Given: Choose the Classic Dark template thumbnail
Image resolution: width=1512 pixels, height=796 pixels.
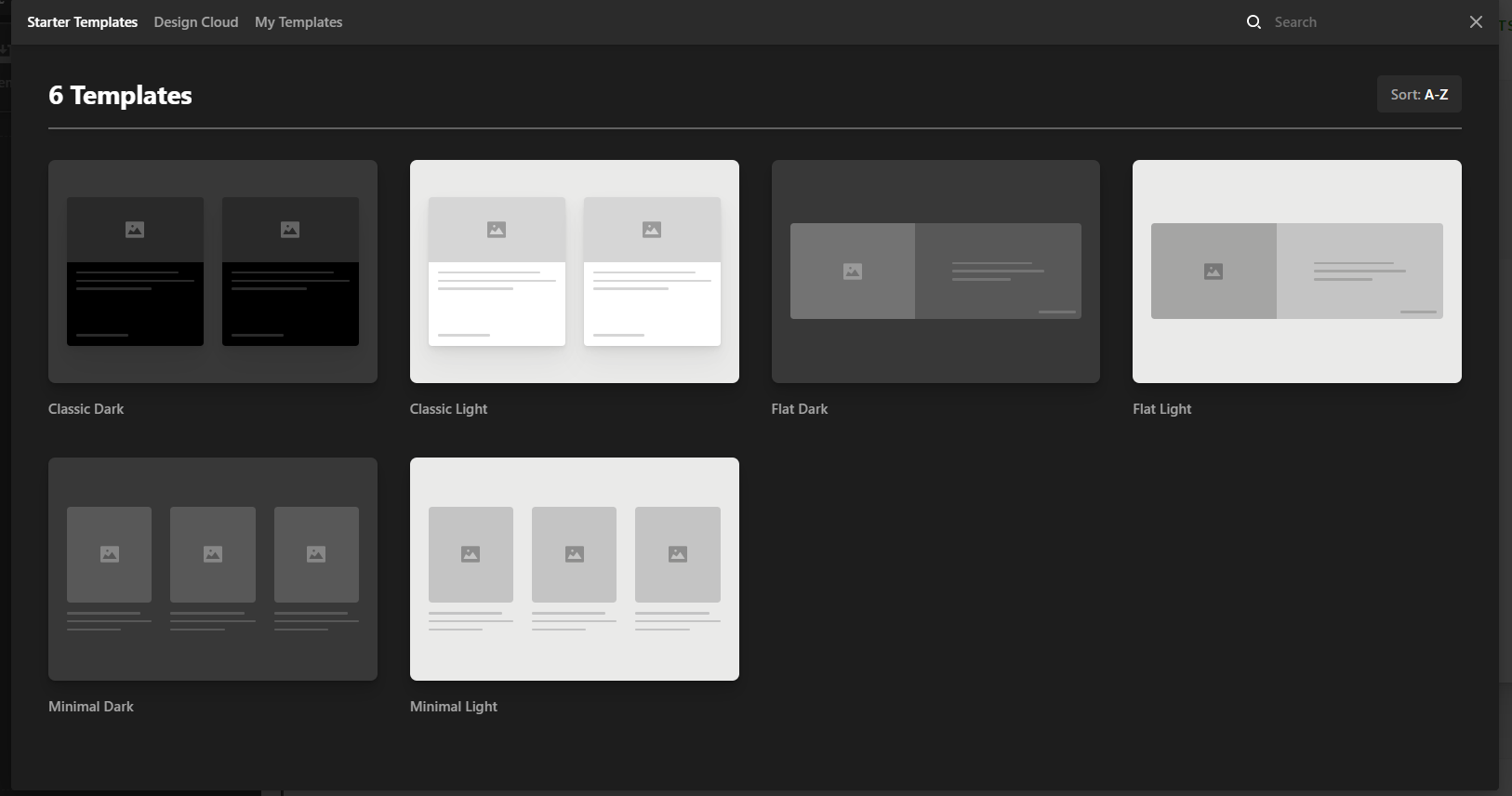Looking at the screenshot, I should (213, 272).
